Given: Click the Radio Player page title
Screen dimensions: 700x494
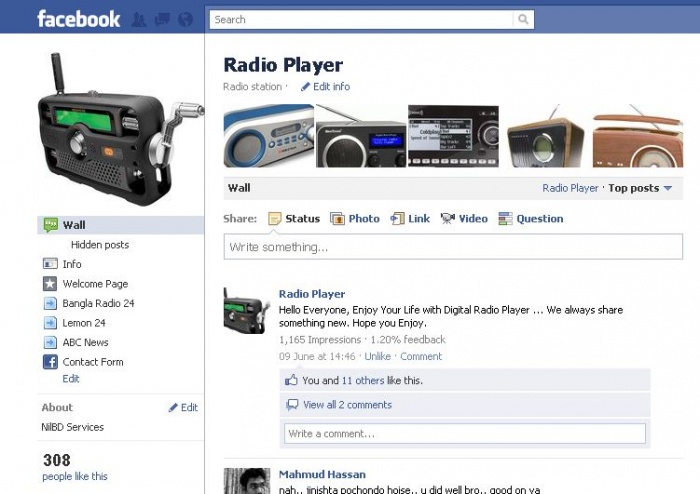Looking at the screenshot, I should (283, 65).
